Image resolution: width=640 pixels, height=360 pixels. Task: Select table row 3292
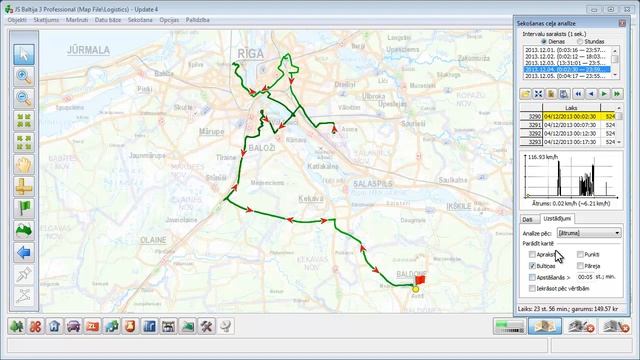pos(567,133)
